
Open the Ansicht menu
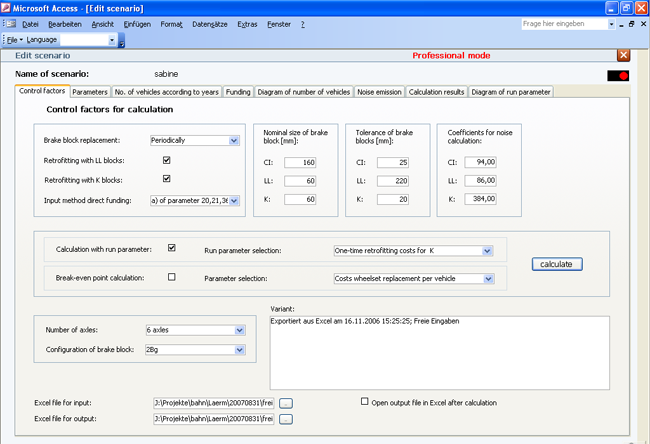pyautogui.click(x=103, y=24)
